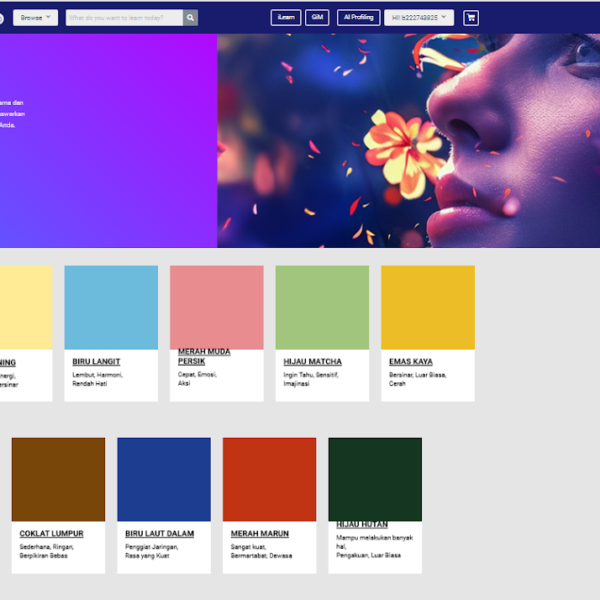Select the Hijau Matcha color swatch

point(322,307)
